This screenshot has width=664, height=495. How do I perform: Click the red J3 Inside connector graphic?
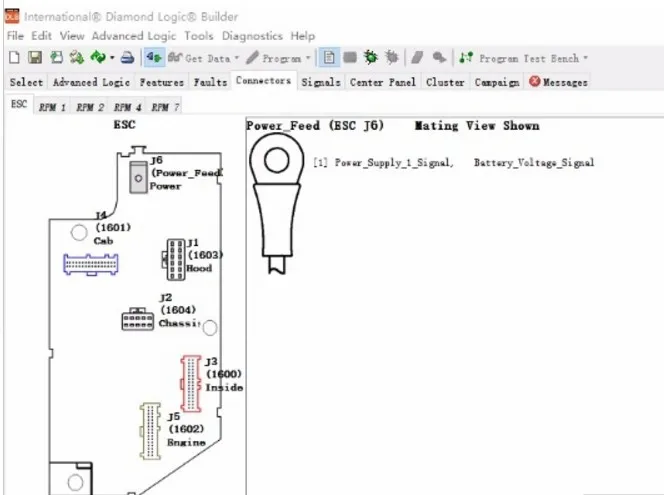pyautogui.click(x=191, y=384)
